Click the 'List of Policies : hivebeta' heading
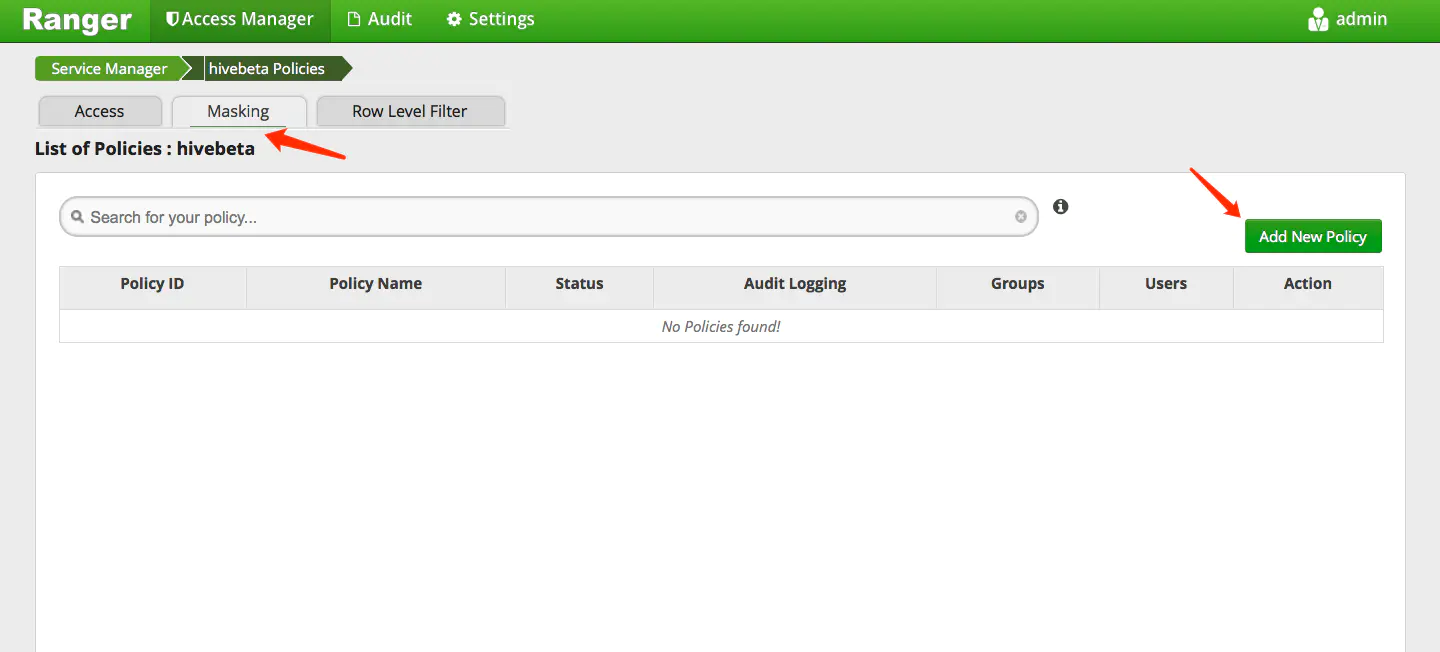 coord(145,149)
